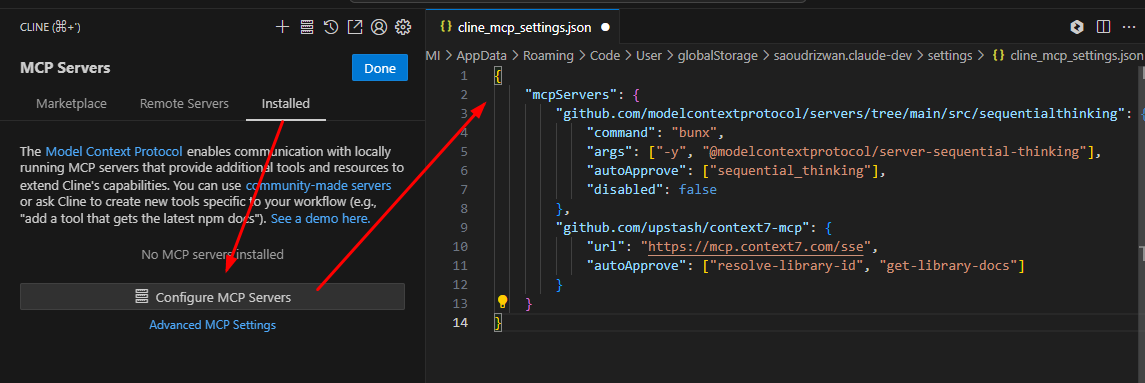Split the editor to the right

[x=1103, y=27]
